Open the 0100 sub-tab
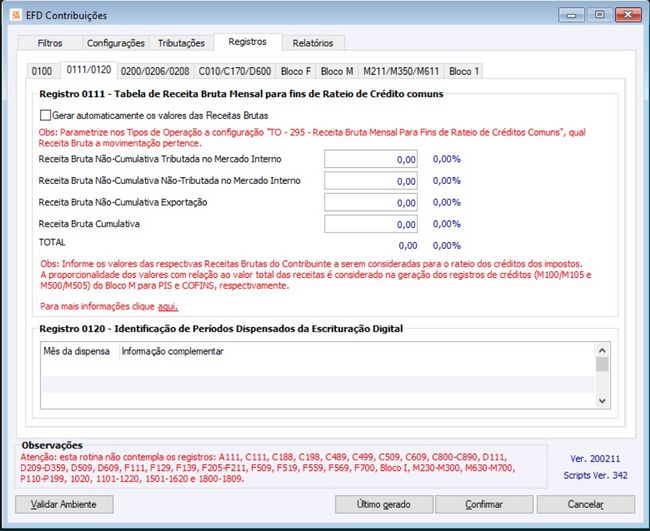This screenshot has height=531, width=650. 42,71
